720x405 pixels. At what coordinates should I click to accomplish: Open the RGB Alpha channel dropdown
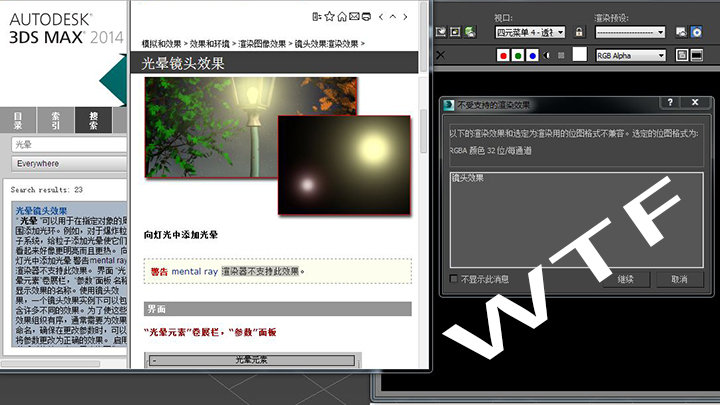click(x=630, y=56)
